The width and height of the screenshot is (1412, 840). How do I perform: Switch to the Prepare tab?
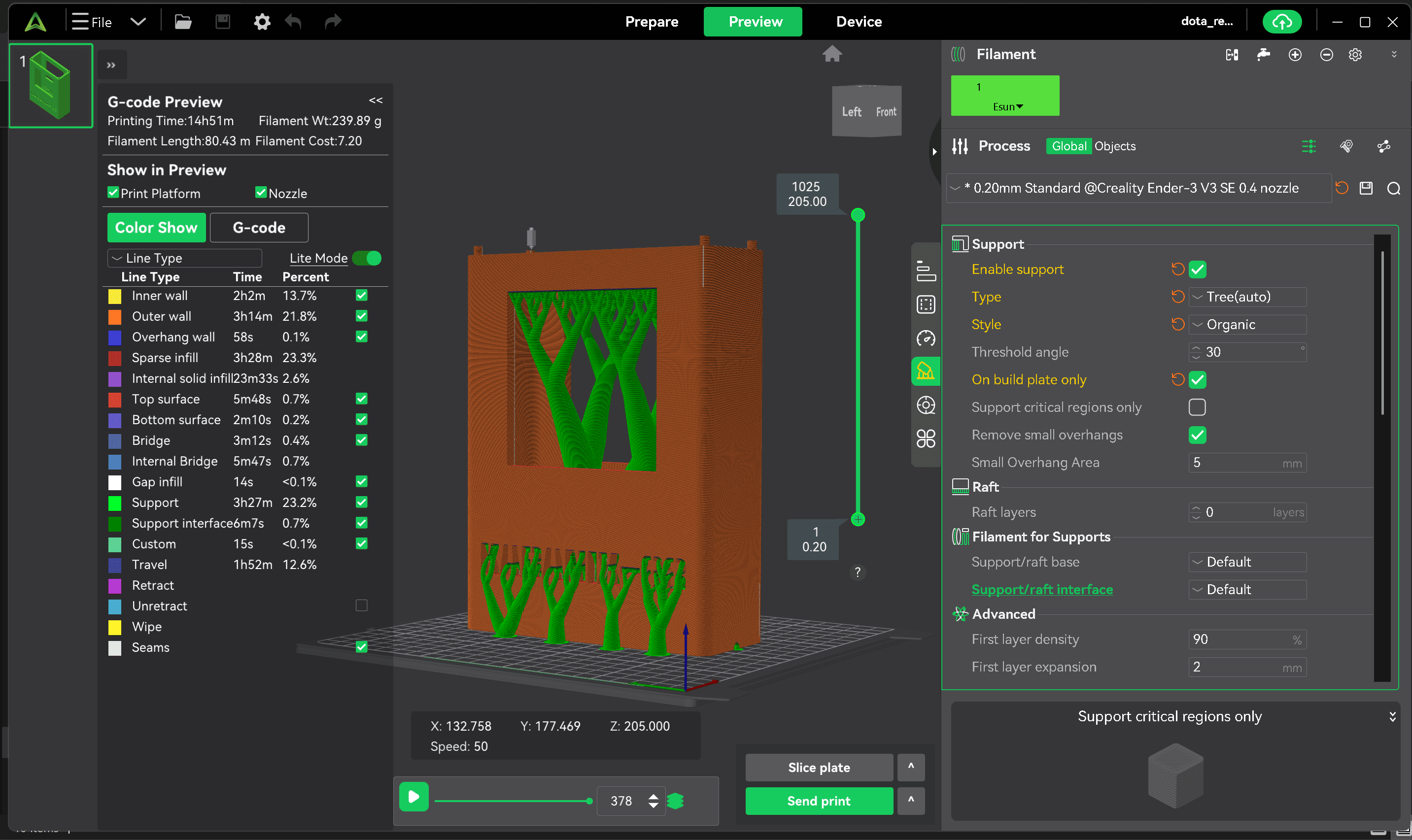click(x=652, y=22)
